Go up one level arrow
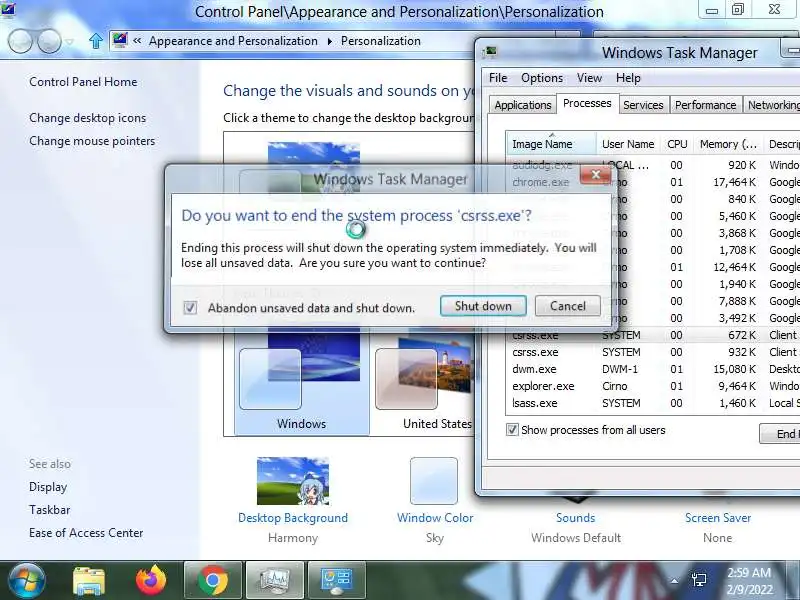 [95, 41]
